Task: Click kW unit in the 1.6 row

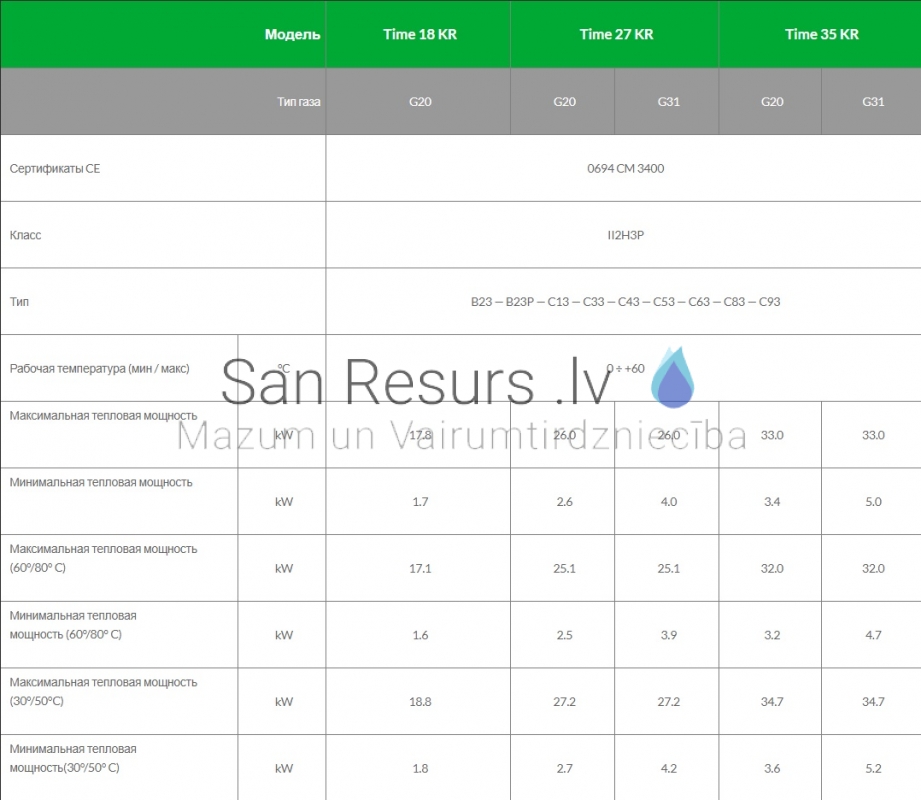Action: point(284,635)
